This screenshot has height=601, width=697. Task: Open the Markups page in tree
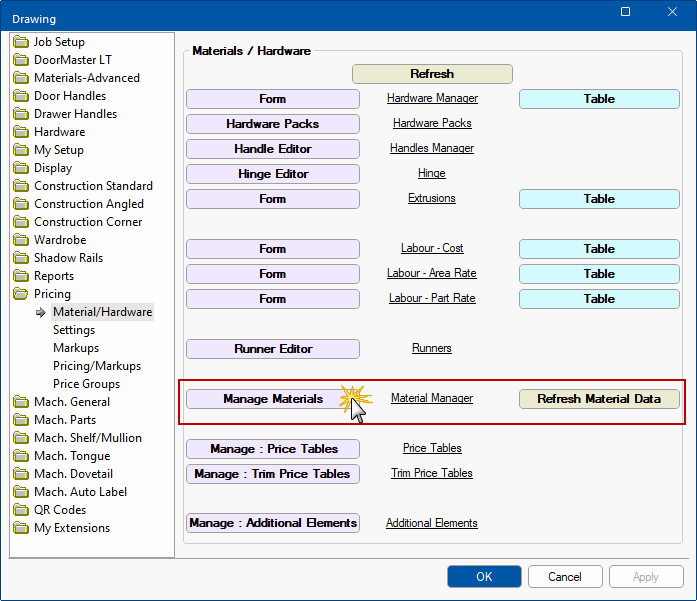76,348
